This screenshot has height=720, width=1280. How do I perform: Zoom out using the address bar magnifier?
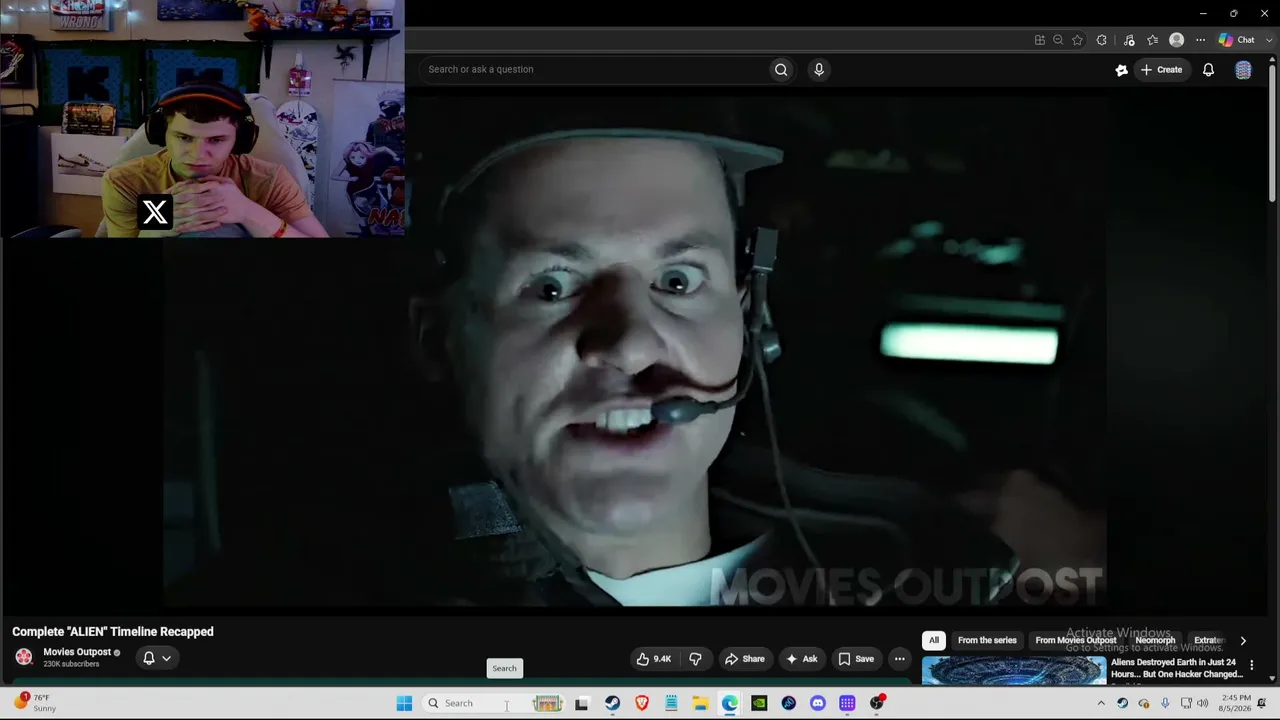[1058, 40]
